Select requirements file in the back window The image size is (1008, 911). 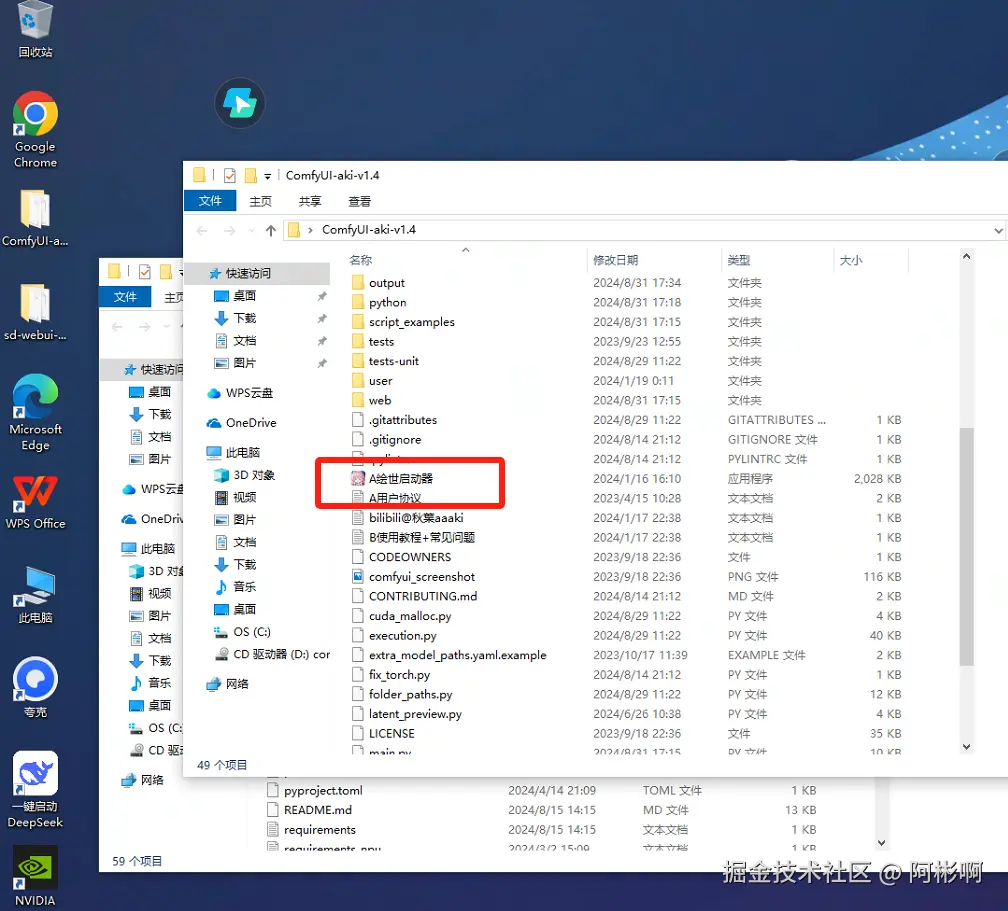(320, 830)
